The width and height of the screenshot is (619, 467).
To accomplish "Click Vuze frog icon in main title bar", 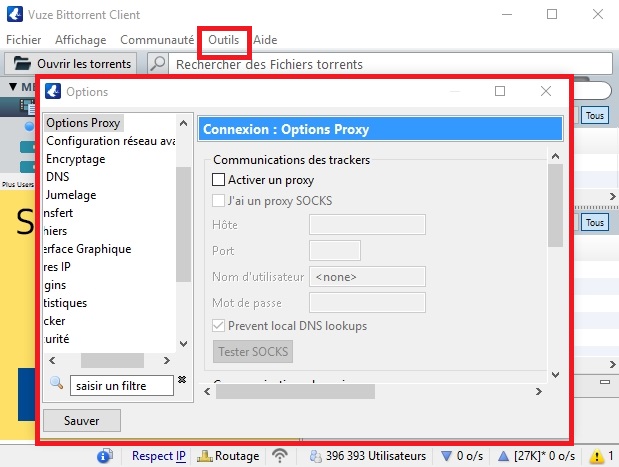I will (x=15, y=14).
